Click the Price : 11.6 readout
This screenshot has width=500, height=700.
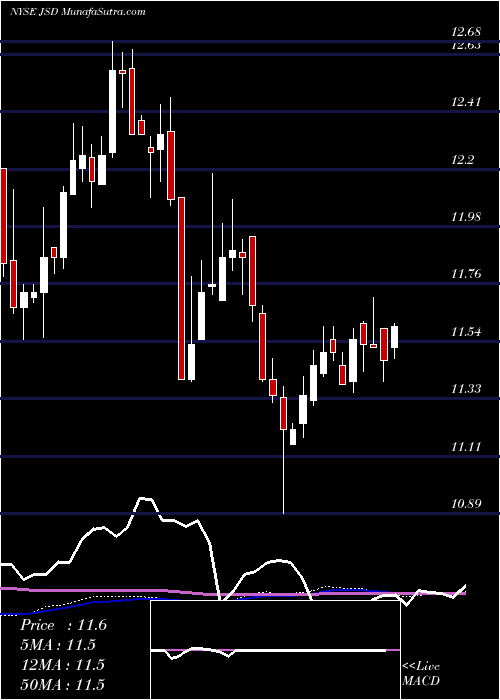point(63,625)
